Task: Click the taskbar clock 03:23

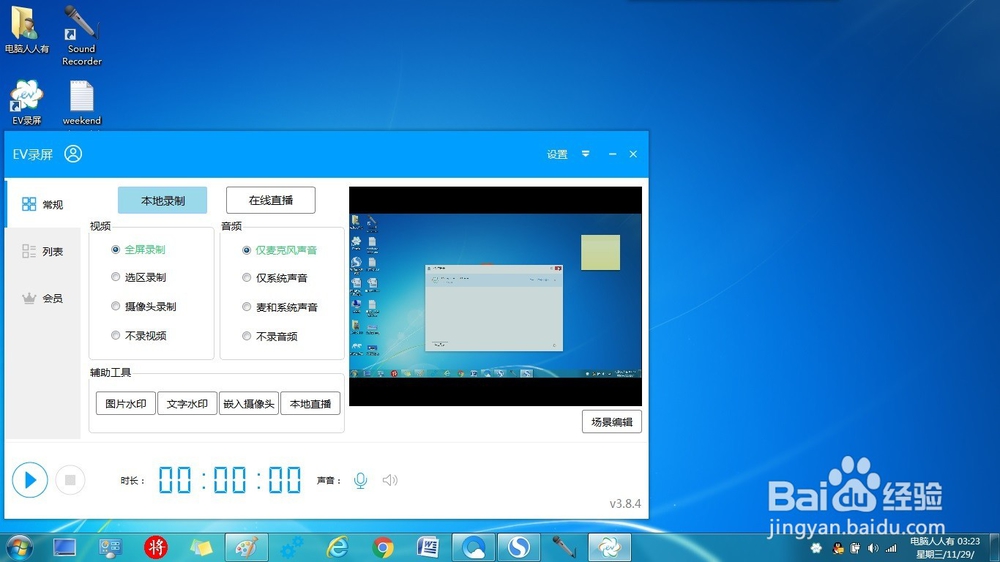Action: [945, 548]
